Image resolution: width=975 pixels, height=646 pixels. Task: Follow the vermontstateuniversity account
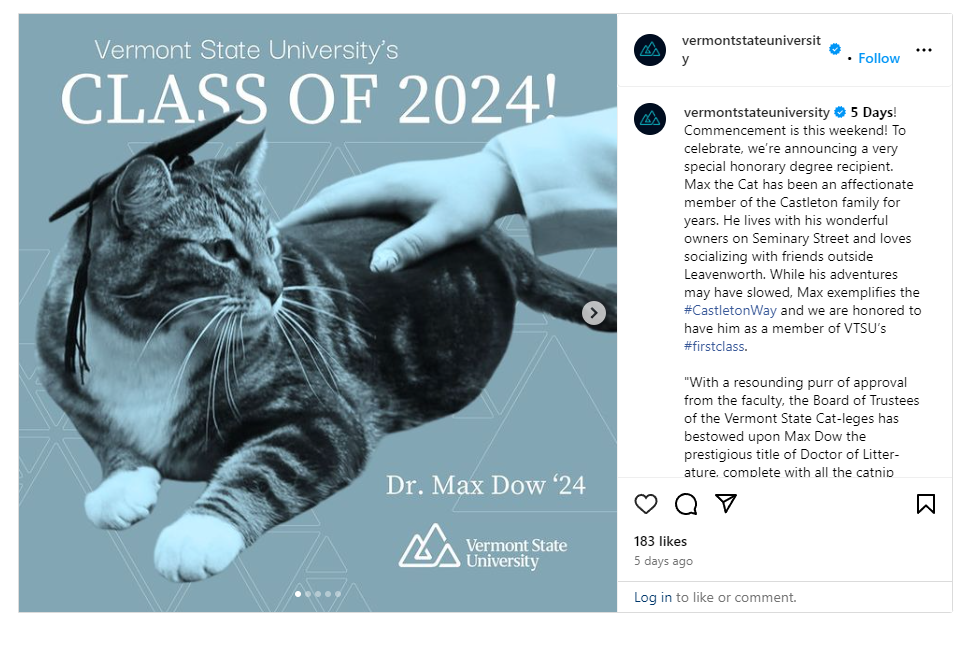pos(879,58)
